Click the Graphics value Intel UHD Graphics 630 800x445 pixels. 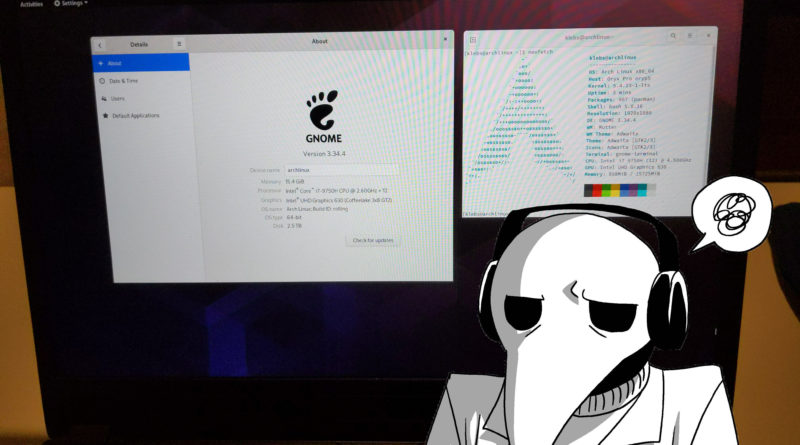click(x=339, y=201)
